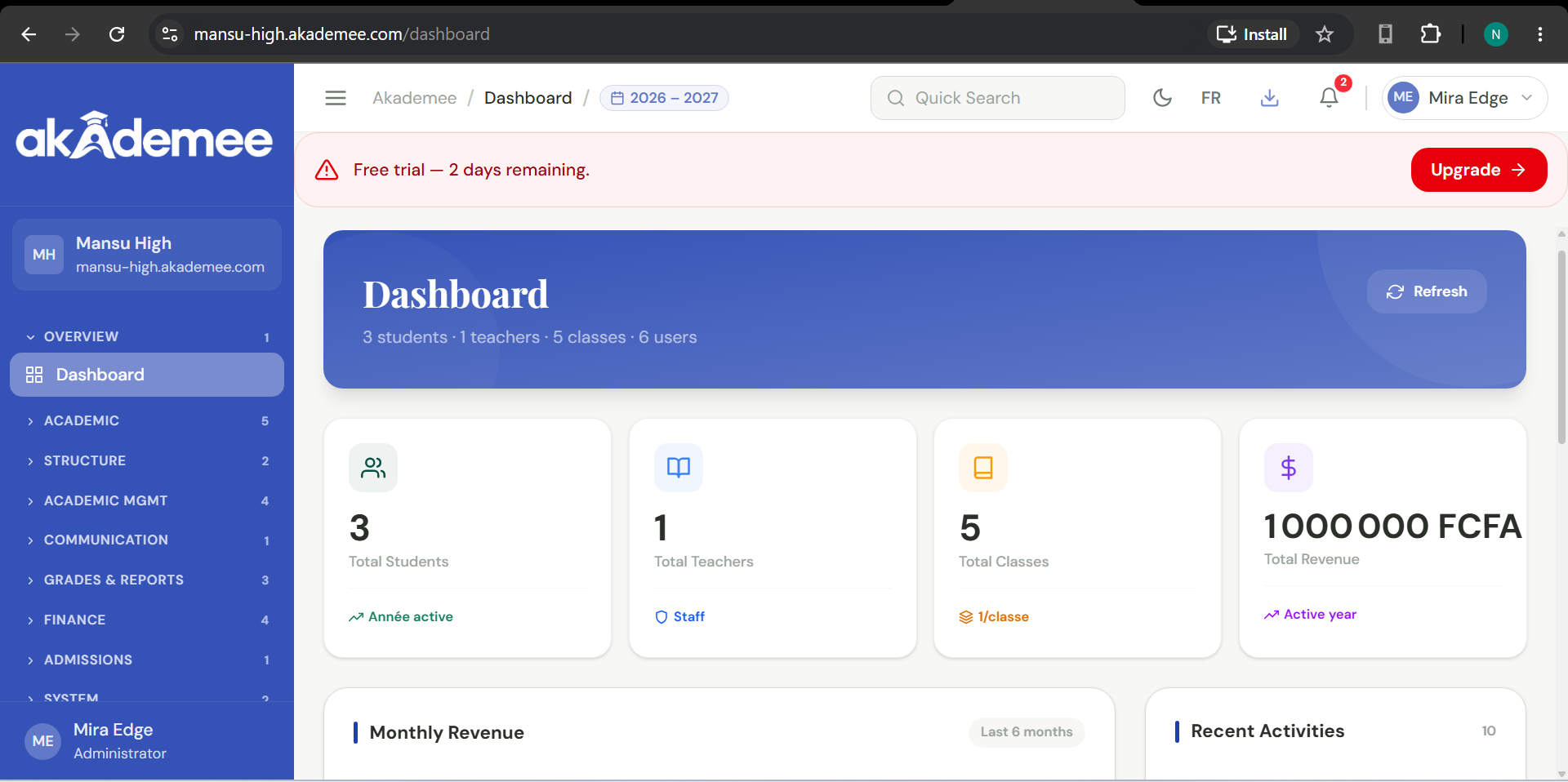Switch language with the FR toggle

click(x=1211, y=98)
